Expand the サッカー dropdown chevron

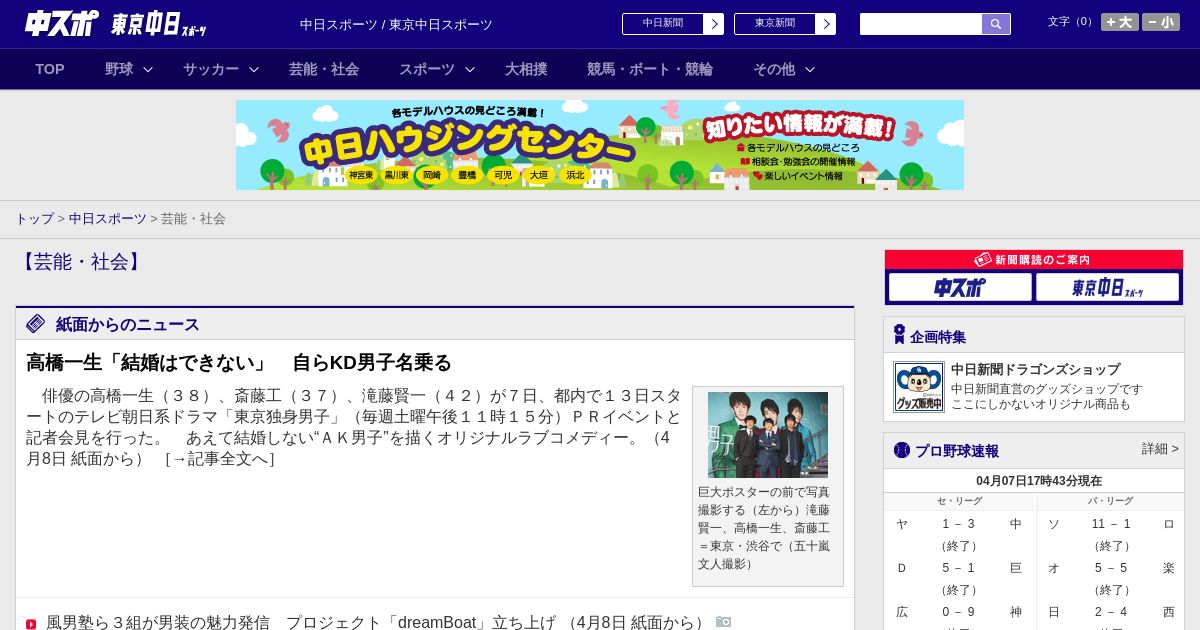coord(254,69)
